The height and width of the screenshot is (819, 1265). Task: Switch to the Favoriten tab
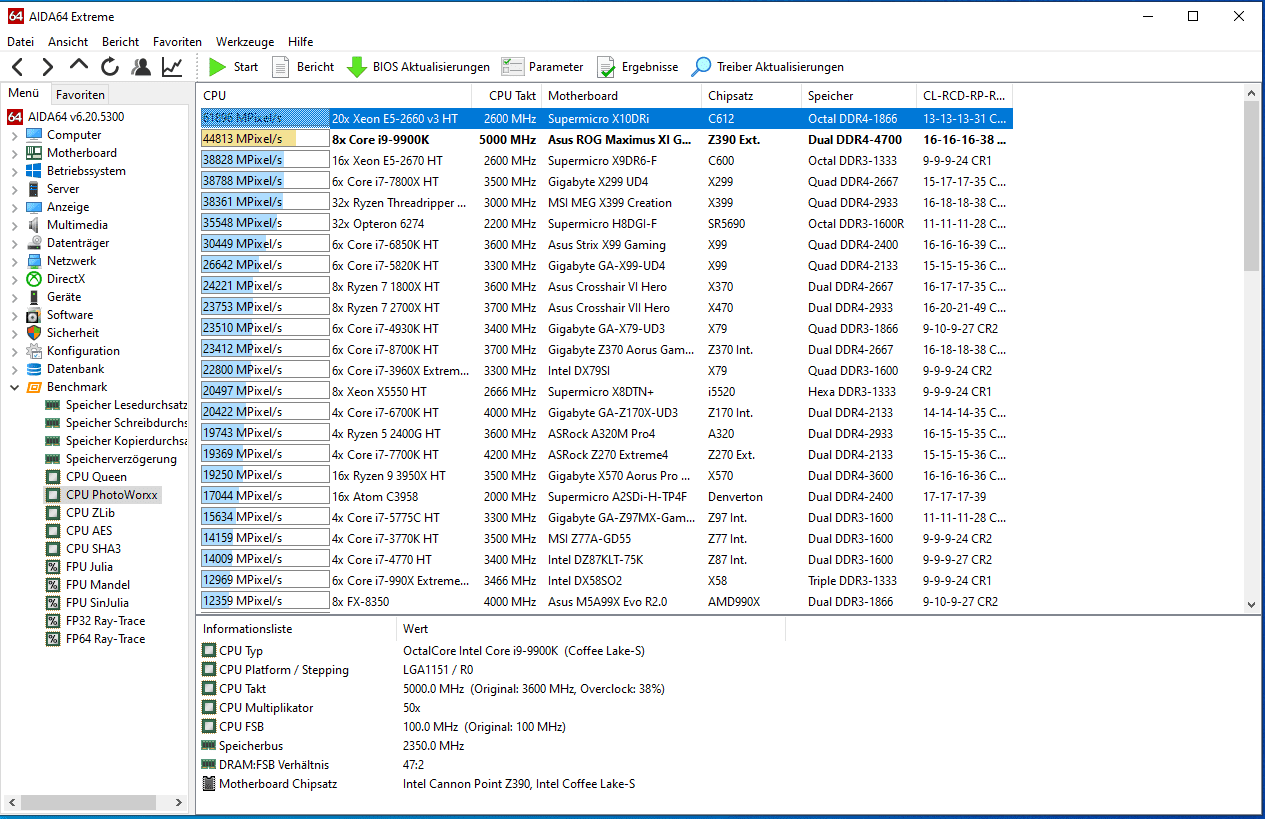coord(80,95)
